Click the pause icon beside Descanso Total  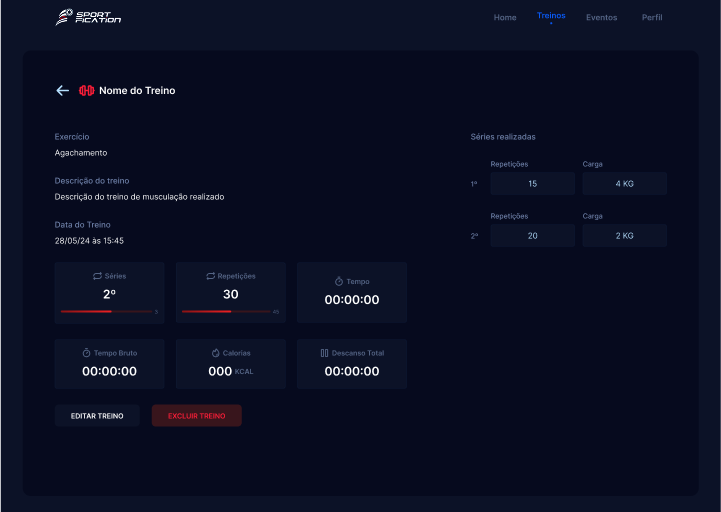tap(324, 353)
